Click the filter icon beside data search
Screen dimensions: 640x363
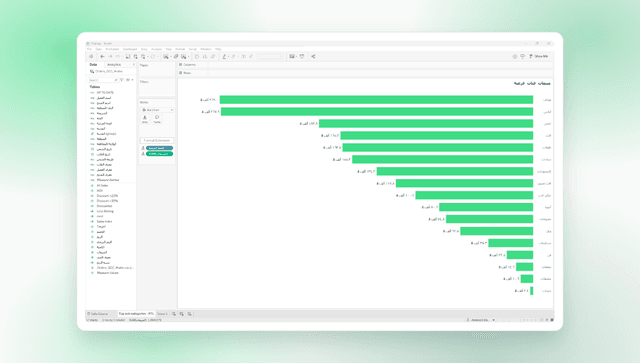122,80
